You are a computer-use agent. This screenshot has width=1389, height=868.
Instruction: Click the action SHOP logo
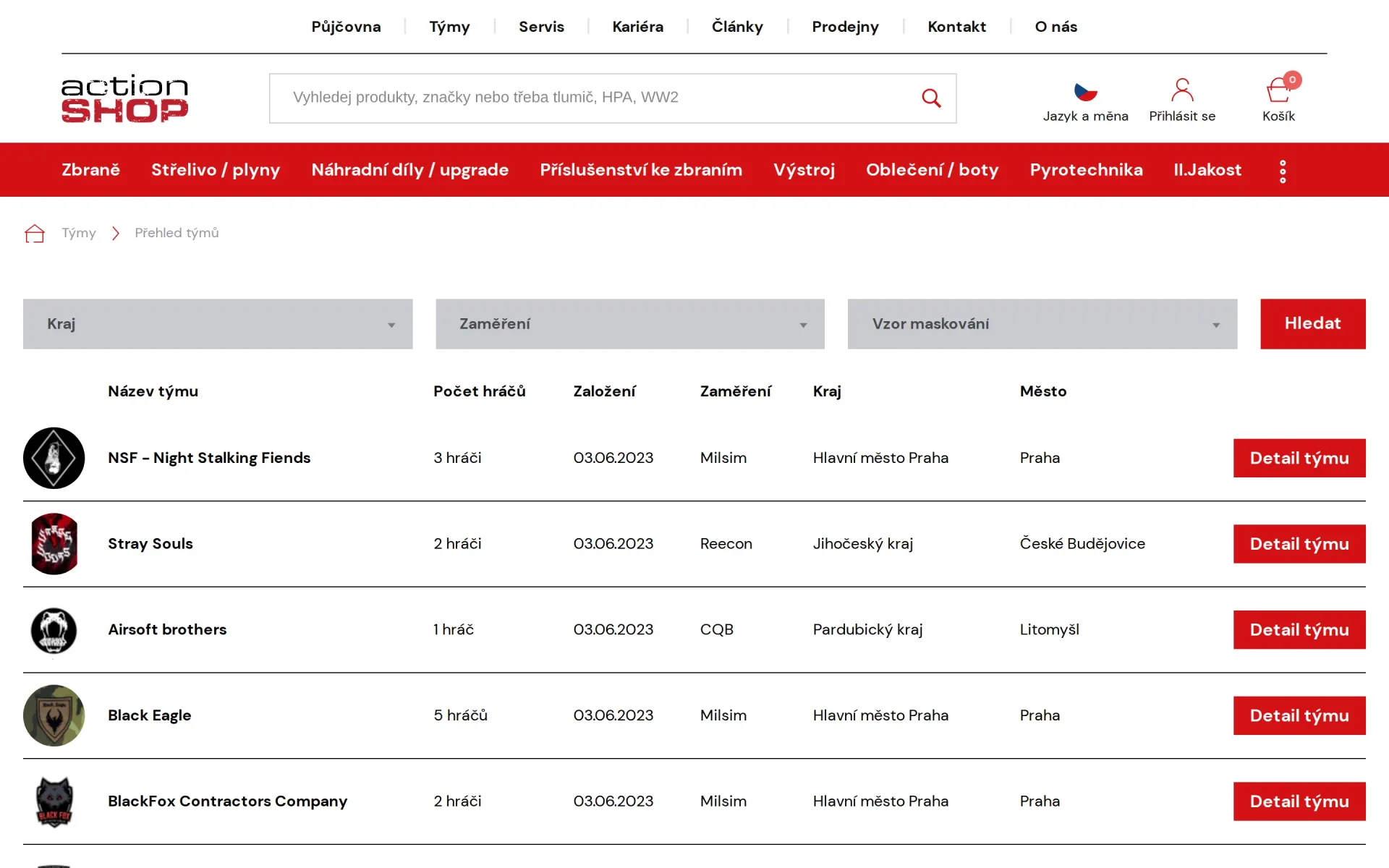pos(124,98)
